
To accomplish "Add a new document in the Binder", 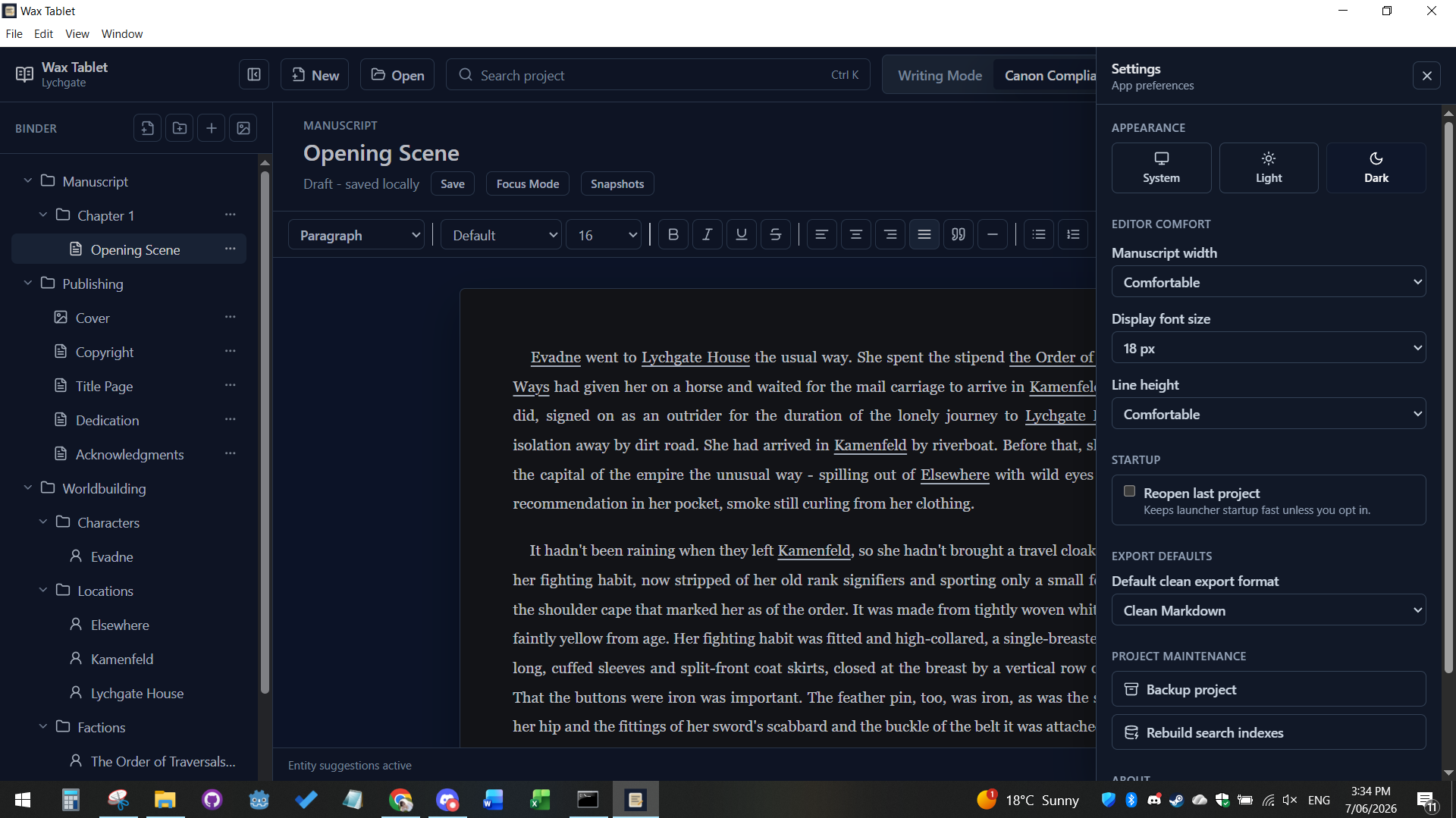I will pos(148,128).
